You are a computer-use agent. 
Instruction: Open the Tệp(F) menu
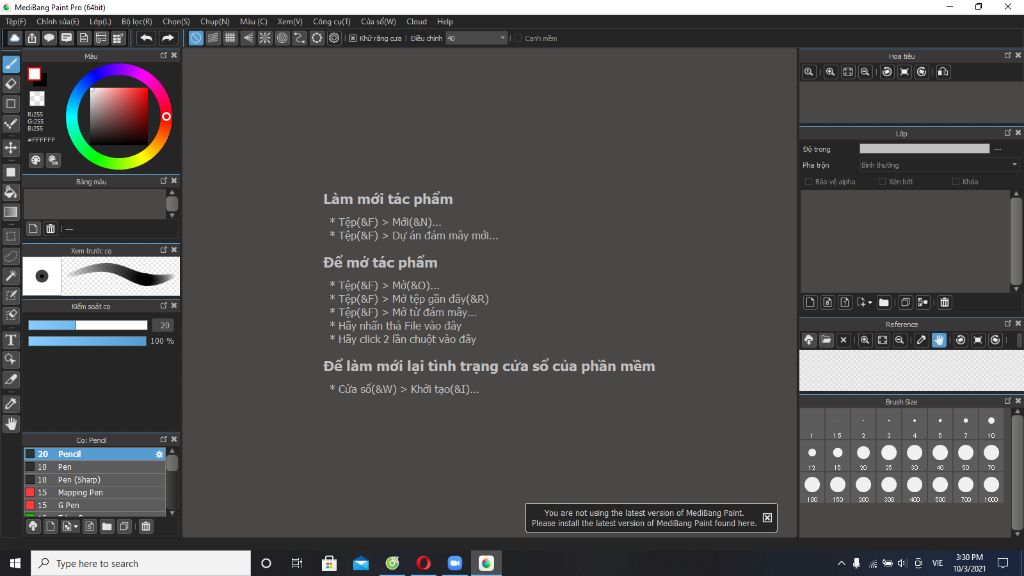pos(16,22)
